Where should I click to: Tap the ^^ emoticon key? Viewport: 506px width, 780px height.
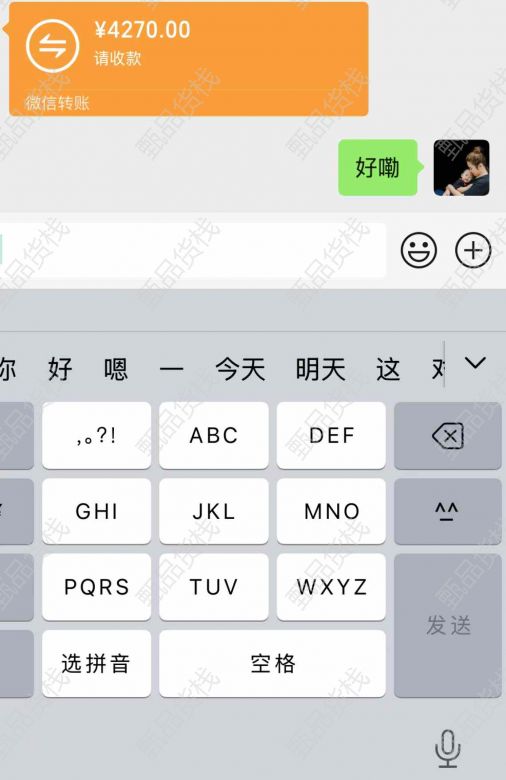coord(448,511)
